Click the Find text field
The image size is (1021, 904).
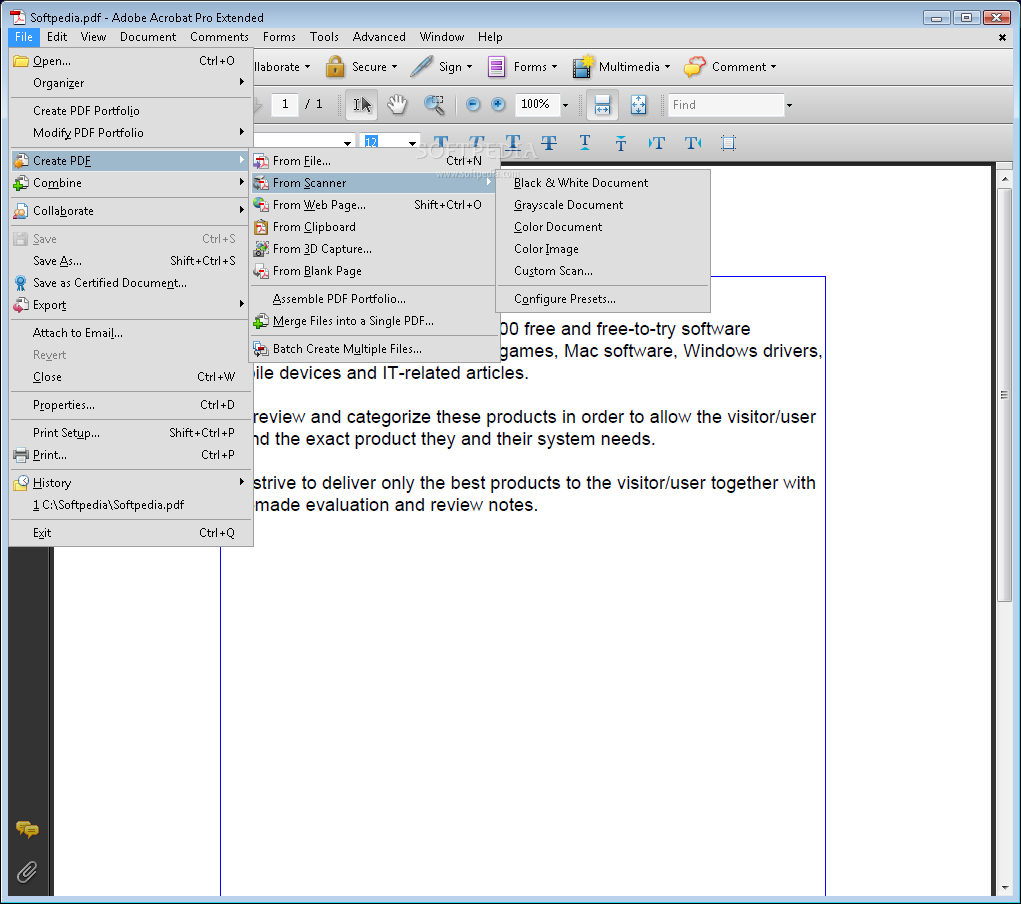(726, 105)
